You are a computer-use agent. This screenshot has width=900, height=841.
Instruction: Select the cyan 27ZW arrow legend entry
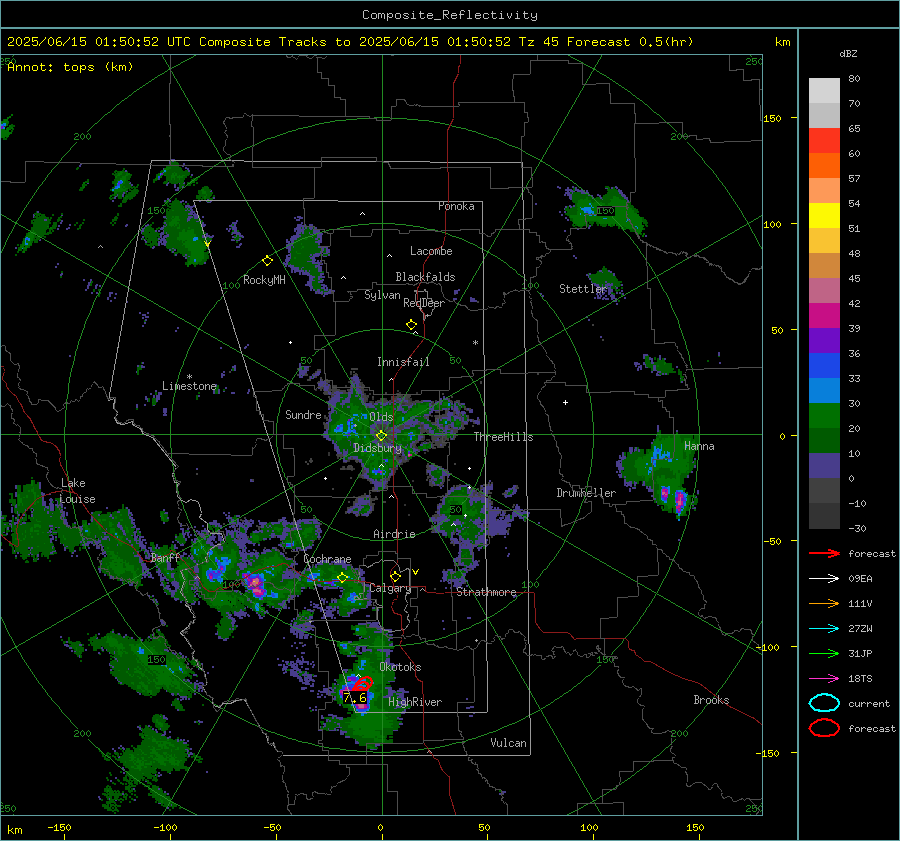click(x=824, y=629)
